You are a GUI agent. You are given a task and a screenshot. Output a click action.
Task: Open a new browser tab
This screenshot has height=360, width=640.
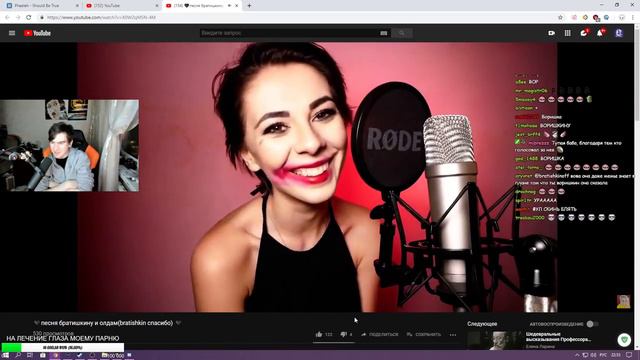[249, 6]
